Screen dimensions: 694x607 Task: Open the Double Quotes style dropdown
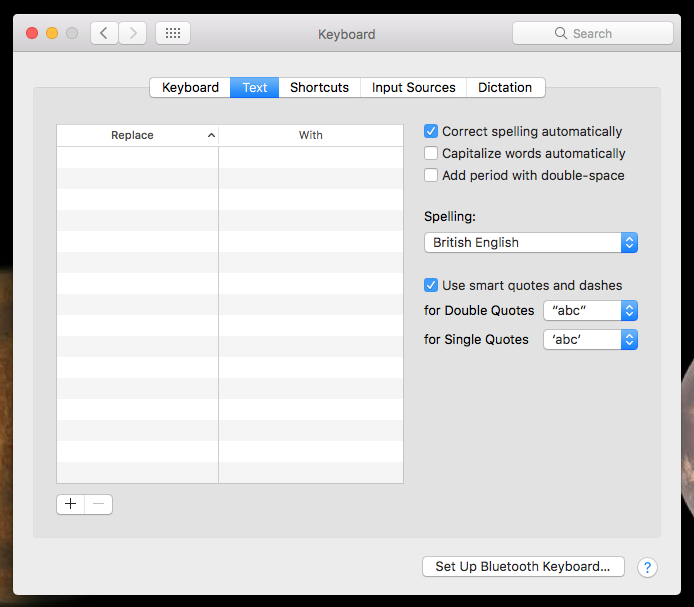tap(590, 310)
